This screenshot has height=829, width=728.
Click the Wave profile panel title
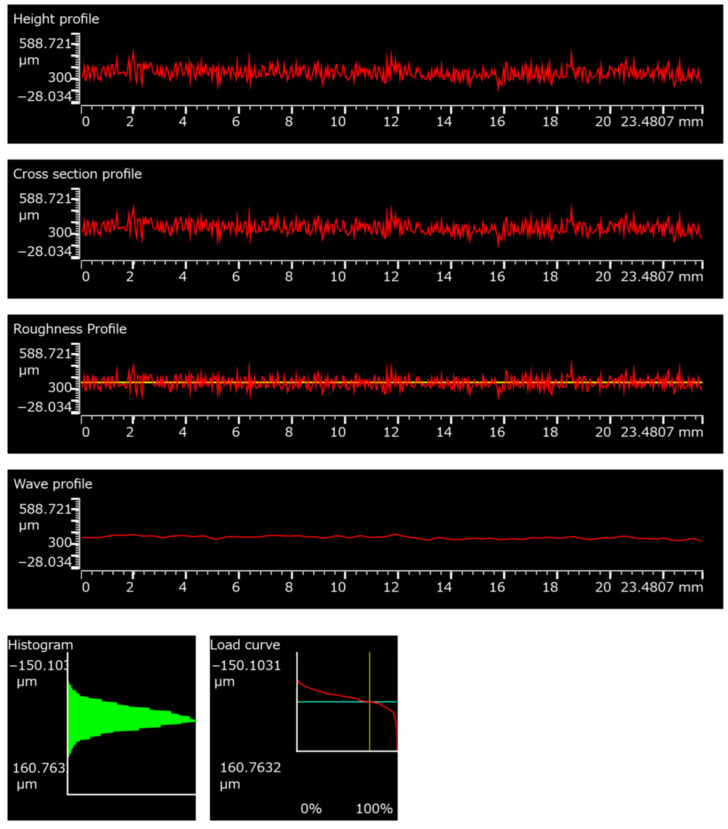tap(53, 484)
